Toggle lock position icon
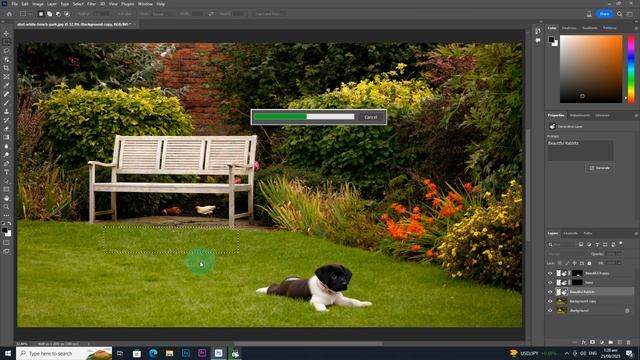 [x=574, y=263]
